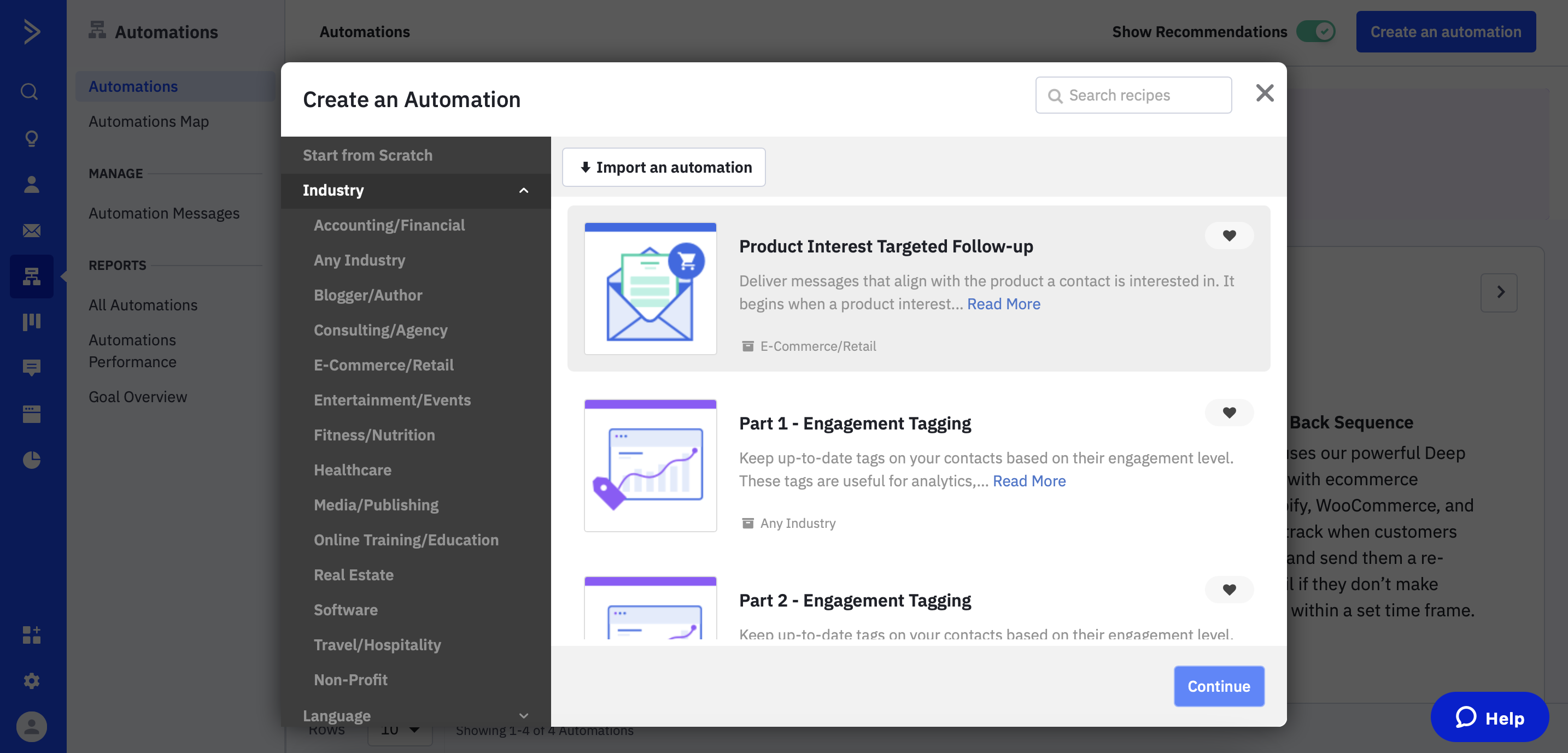Open the user profile avatar

click(x=31, y=726)
